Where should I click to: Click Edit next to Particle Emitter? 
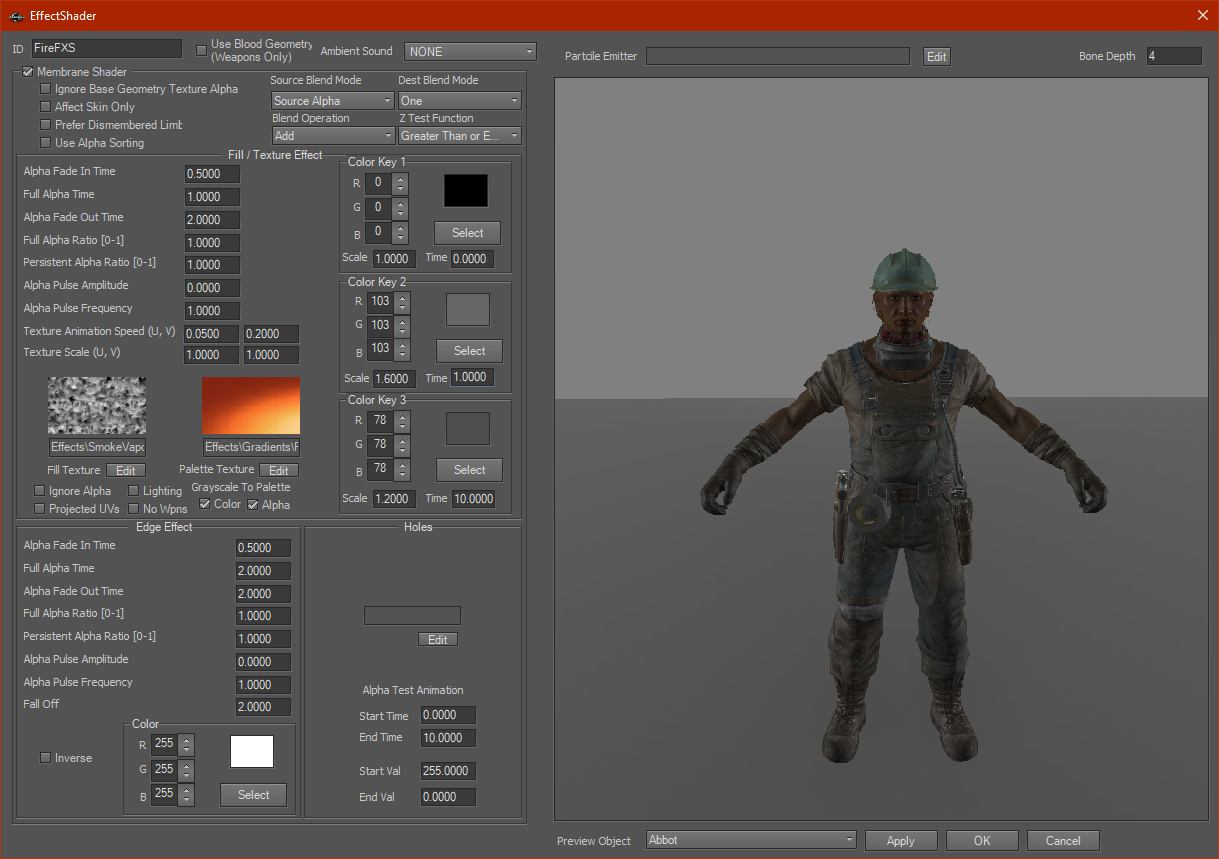pos(936,57)
